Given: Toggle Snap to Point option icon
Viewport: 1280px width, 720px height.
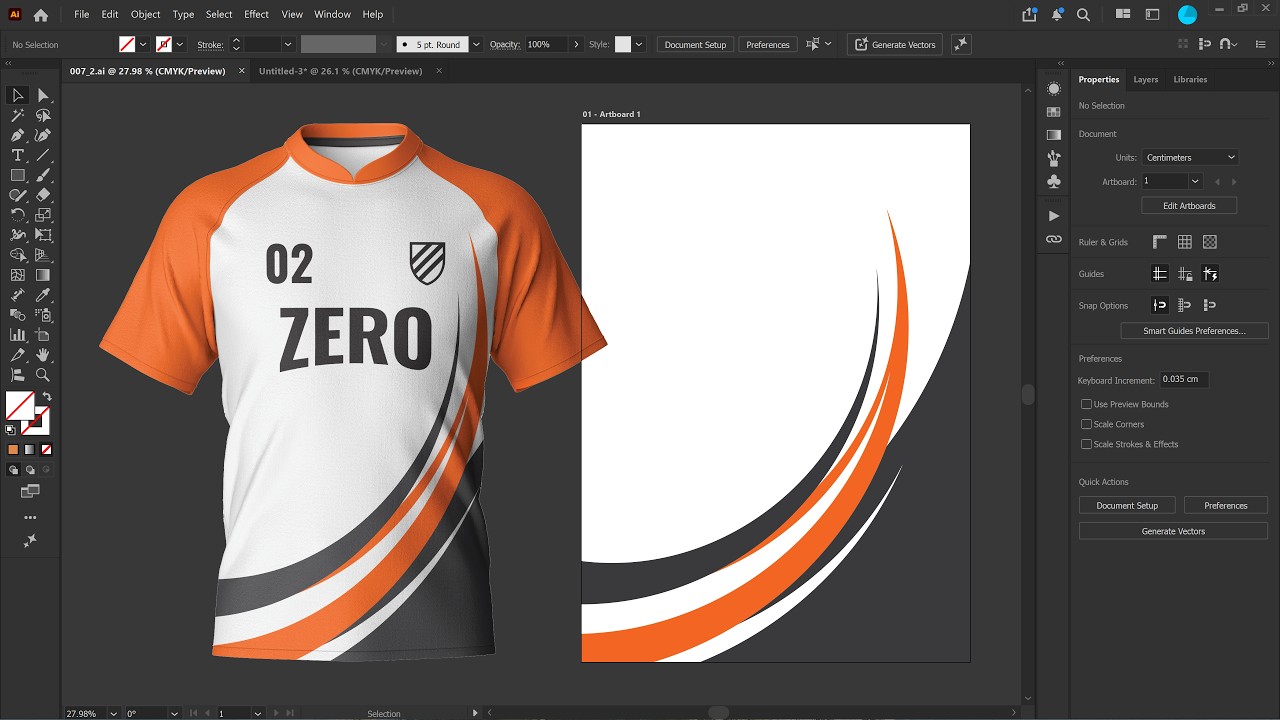Looking at the screenshot, I should 1160,305.
